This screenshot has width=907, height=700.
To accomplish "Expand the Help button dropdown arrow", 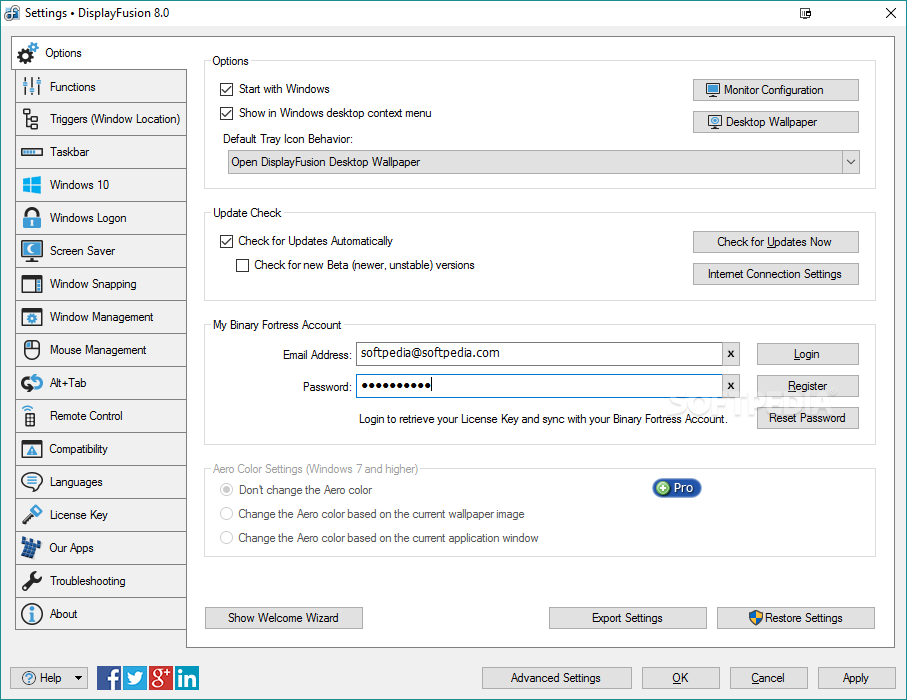I will click(78, 678).
